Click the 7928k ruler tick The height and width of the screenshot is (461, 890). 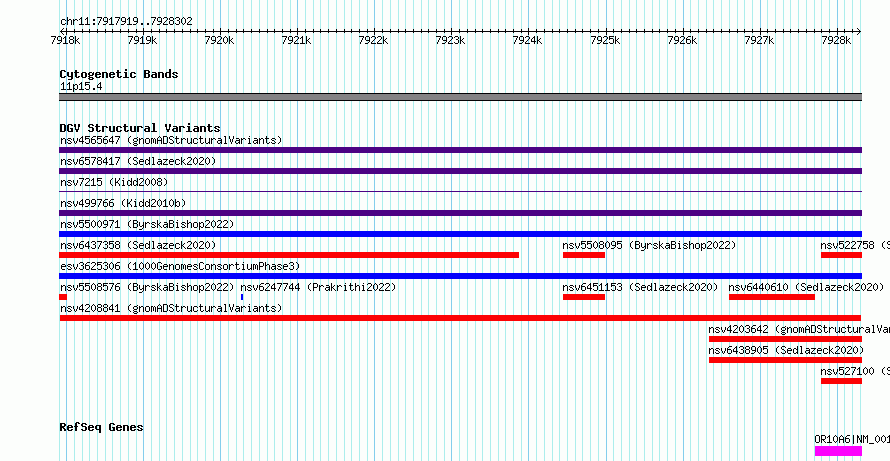(x=837, y=40)
